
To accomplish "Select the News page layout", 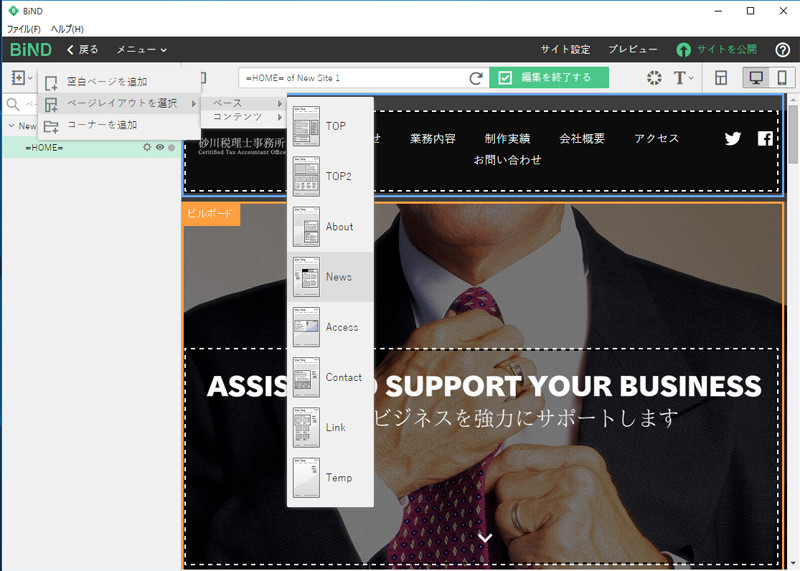I will (330, 277).
